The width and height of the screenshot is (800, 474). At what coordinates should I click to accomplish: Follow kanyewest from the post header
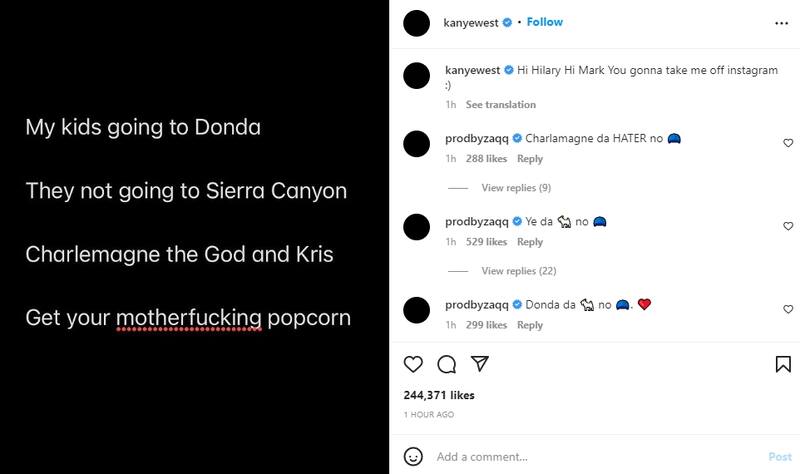click(545, 22)
